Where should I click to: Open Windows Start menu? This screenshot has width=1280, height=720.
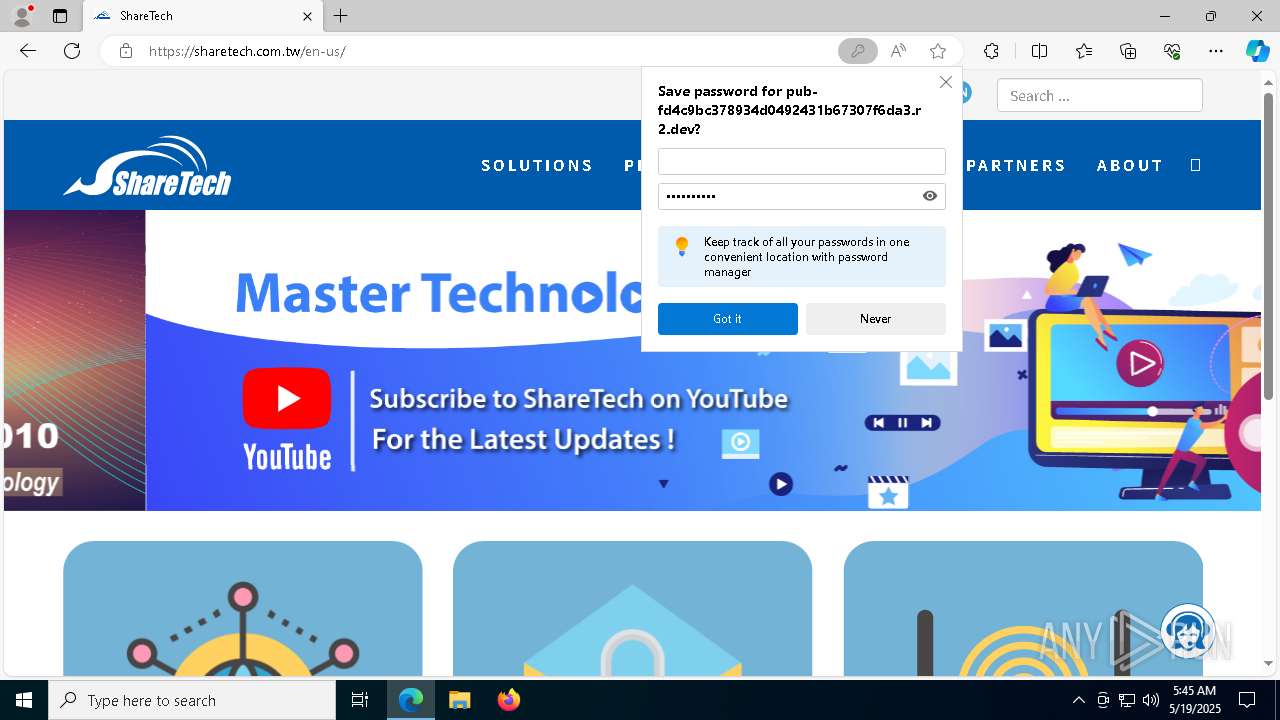[24, 700]
